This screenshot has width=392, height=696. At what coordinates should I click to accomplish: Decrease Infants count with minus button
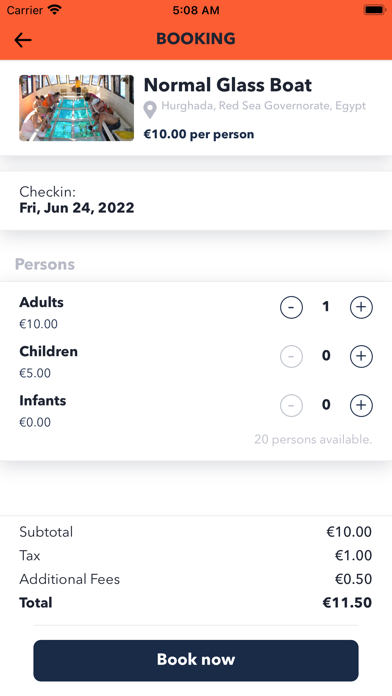coord(291,405)
